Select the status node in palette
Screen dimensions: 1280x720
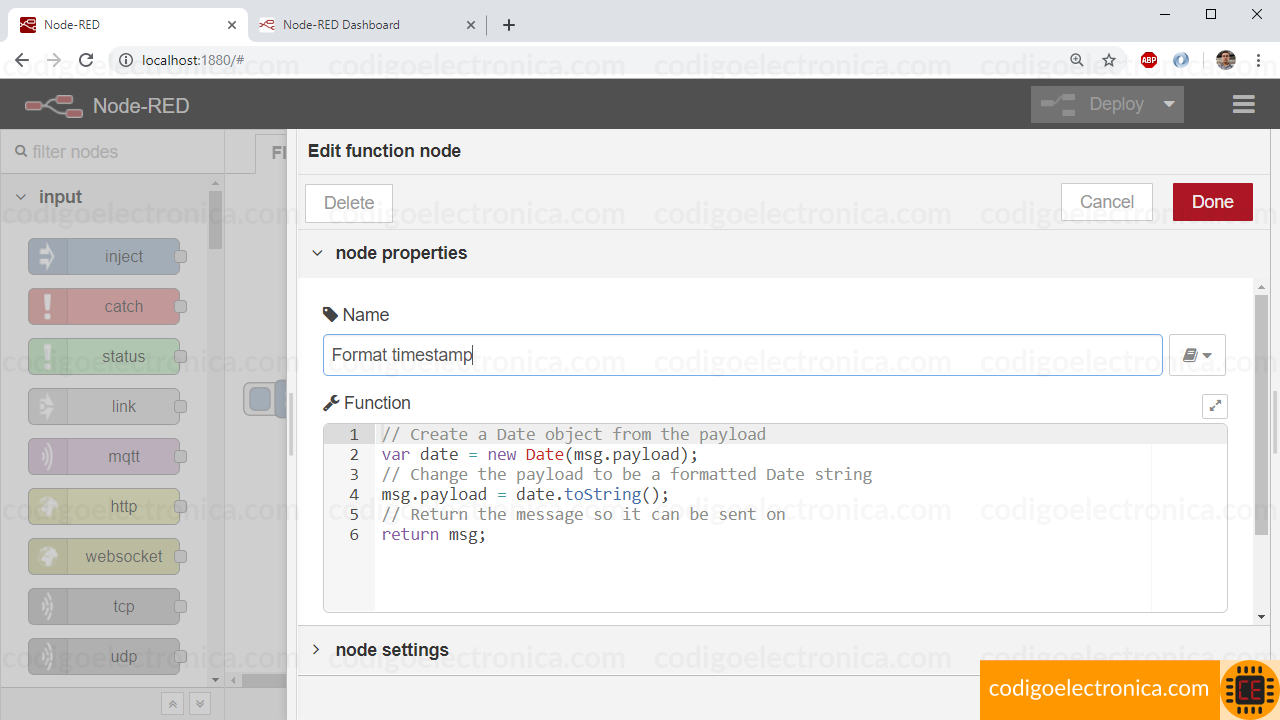(x=104, y=357)
